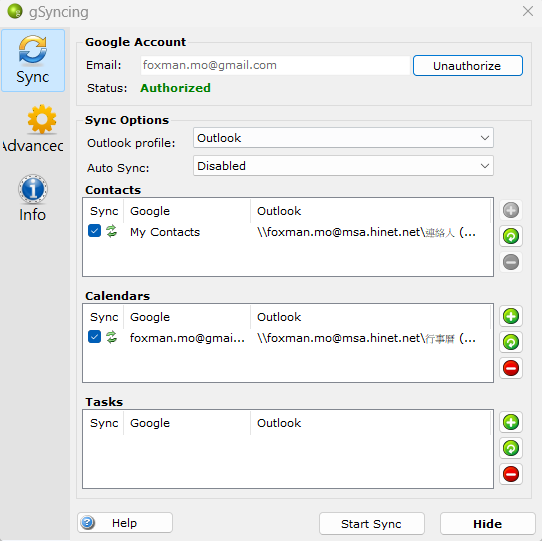Open the Info tab
The image size is (542, 541).
click(33, 198)
